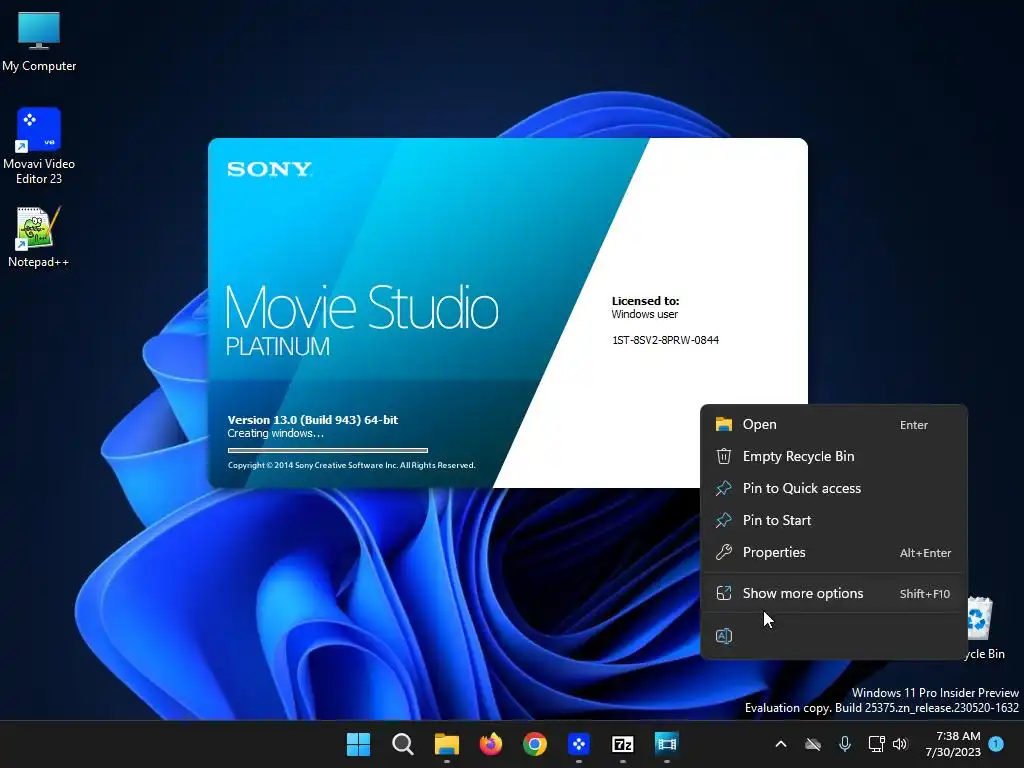This screenshot has height=768, width=1024.
Task: Open the notification bell badge
Action: 996,744
